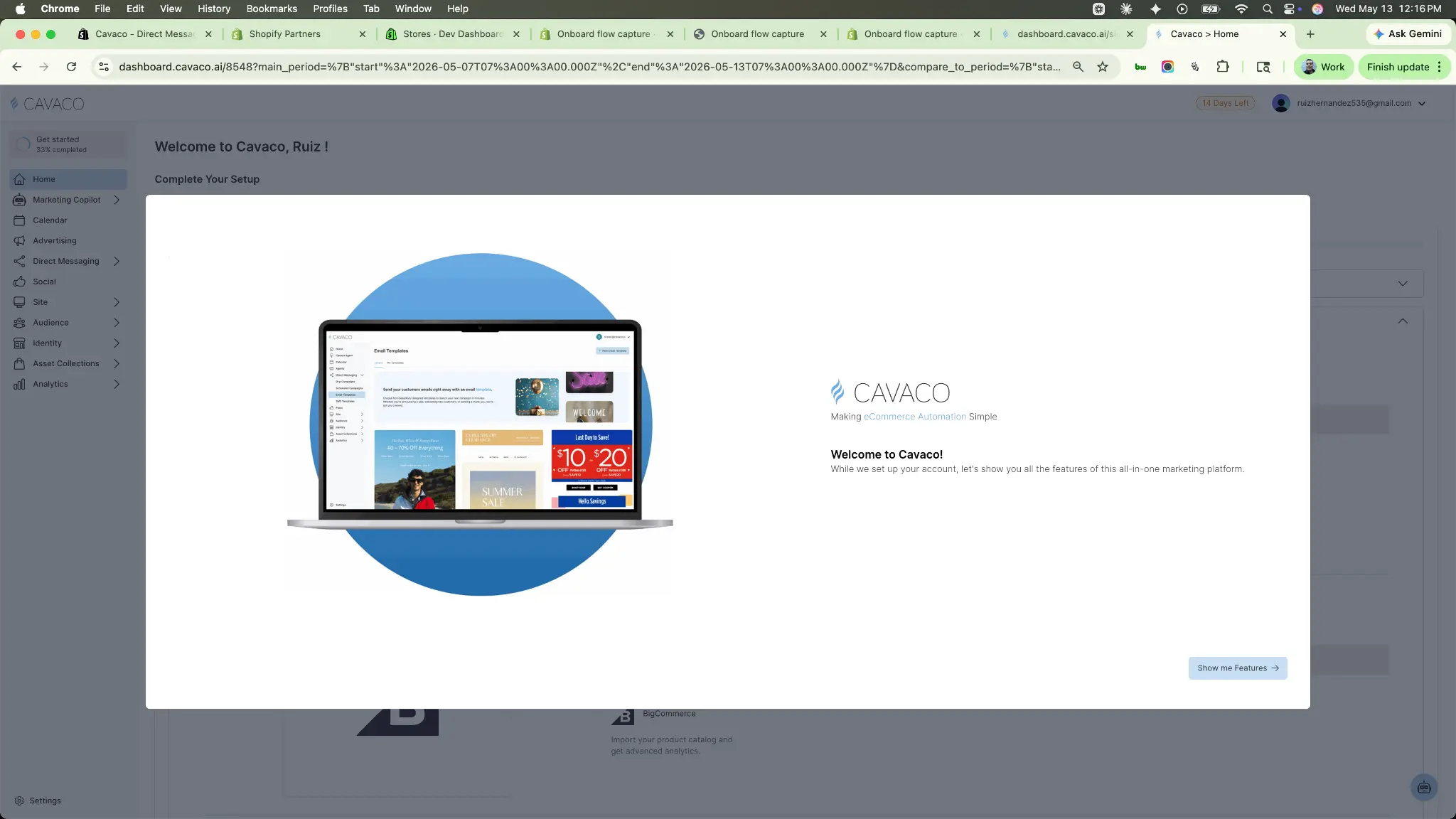Click the Show me Features button
This screenshot has width=1456, height=819.
pyautogui.click(x=1238, y=668)
